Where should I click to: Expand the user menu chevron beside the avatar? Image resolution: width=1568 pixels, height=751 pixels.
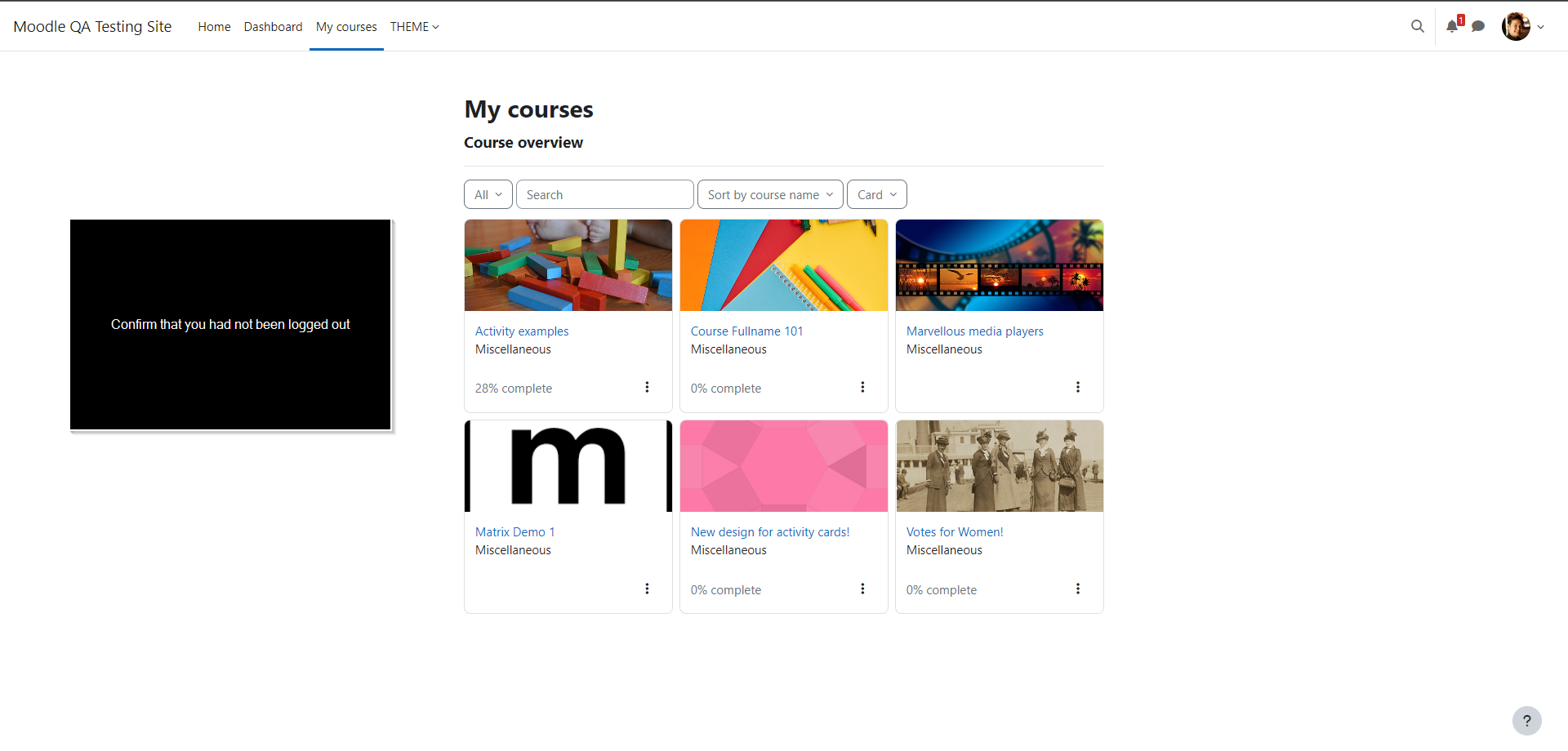tap(1541, 27)
